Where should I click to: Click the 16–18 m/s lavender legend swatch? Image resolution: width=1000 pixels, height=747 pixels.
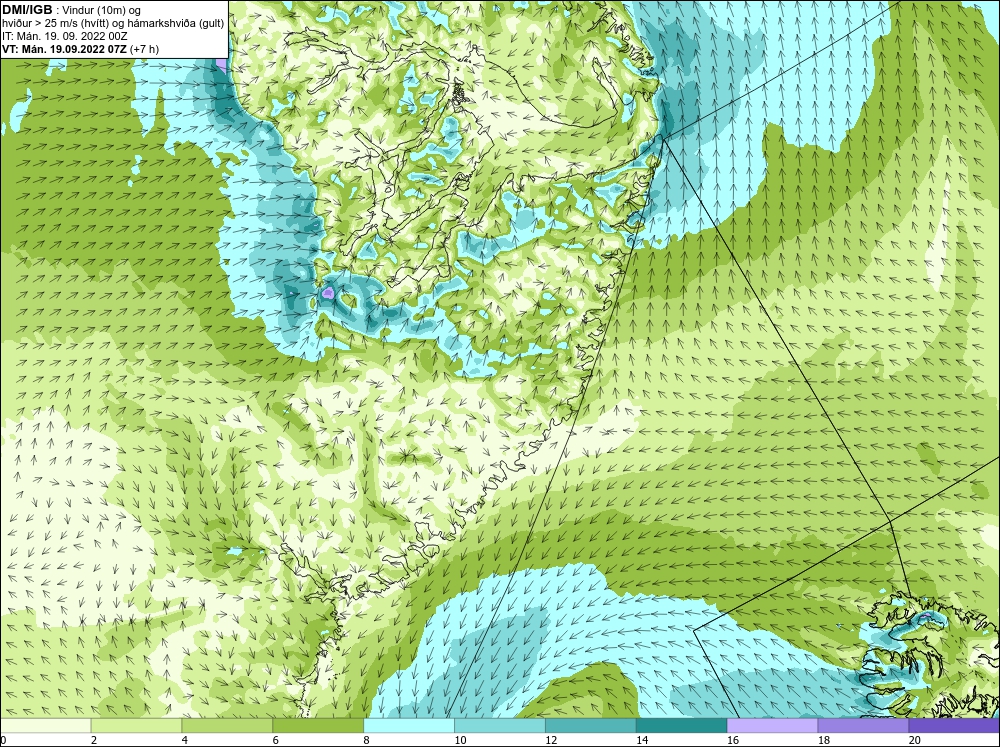coord(772,725)
